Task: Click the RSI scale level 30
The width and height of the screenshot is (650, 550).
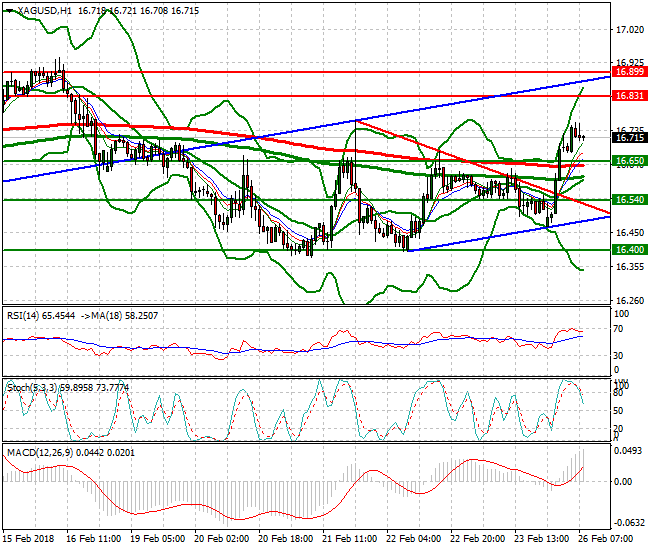Action: (x=618, y=356)
